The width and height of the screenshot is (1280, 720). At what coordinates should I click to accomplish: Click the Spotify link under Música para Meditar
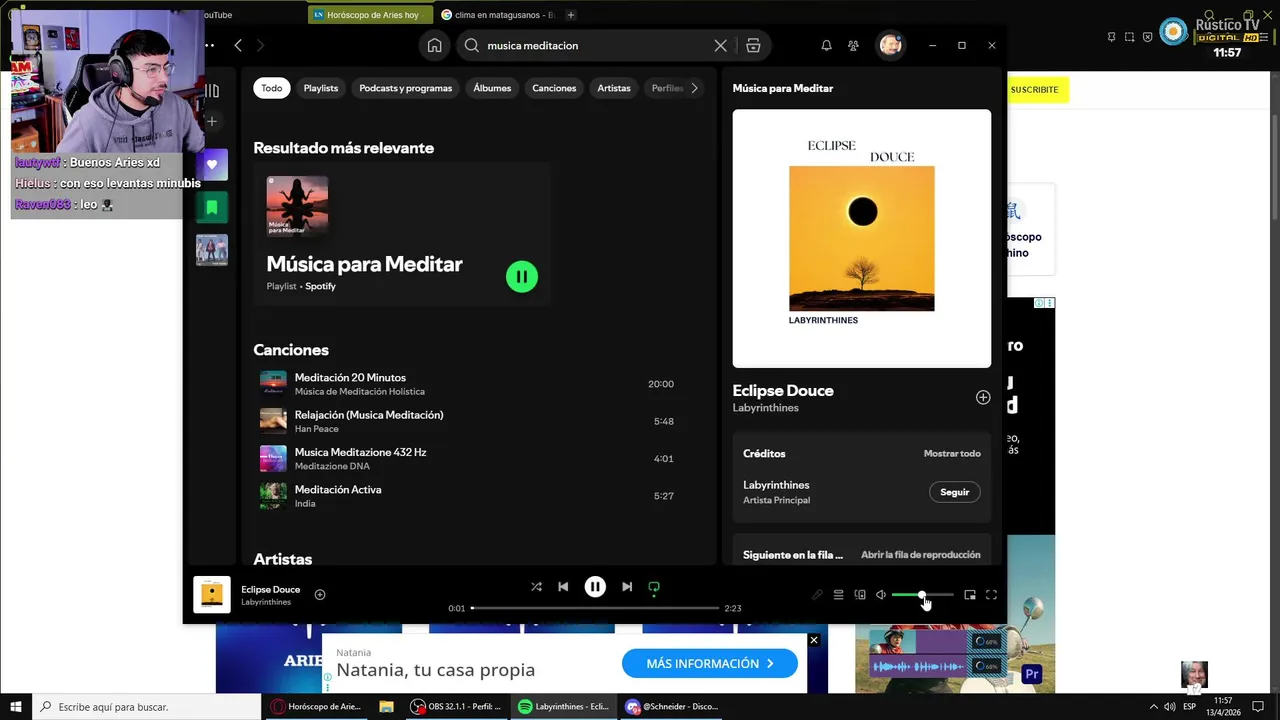pos(320,286)
